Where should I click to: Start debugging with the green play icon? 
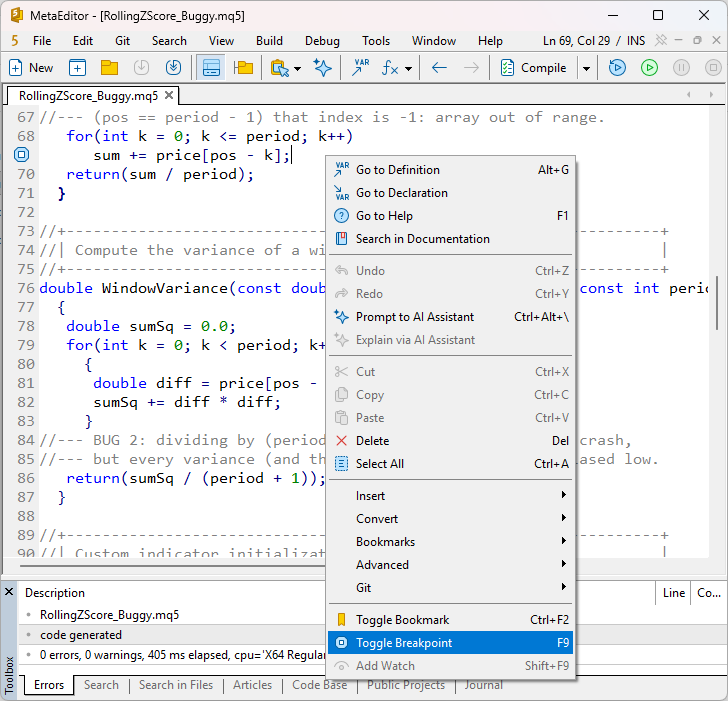tap(649, 68)
